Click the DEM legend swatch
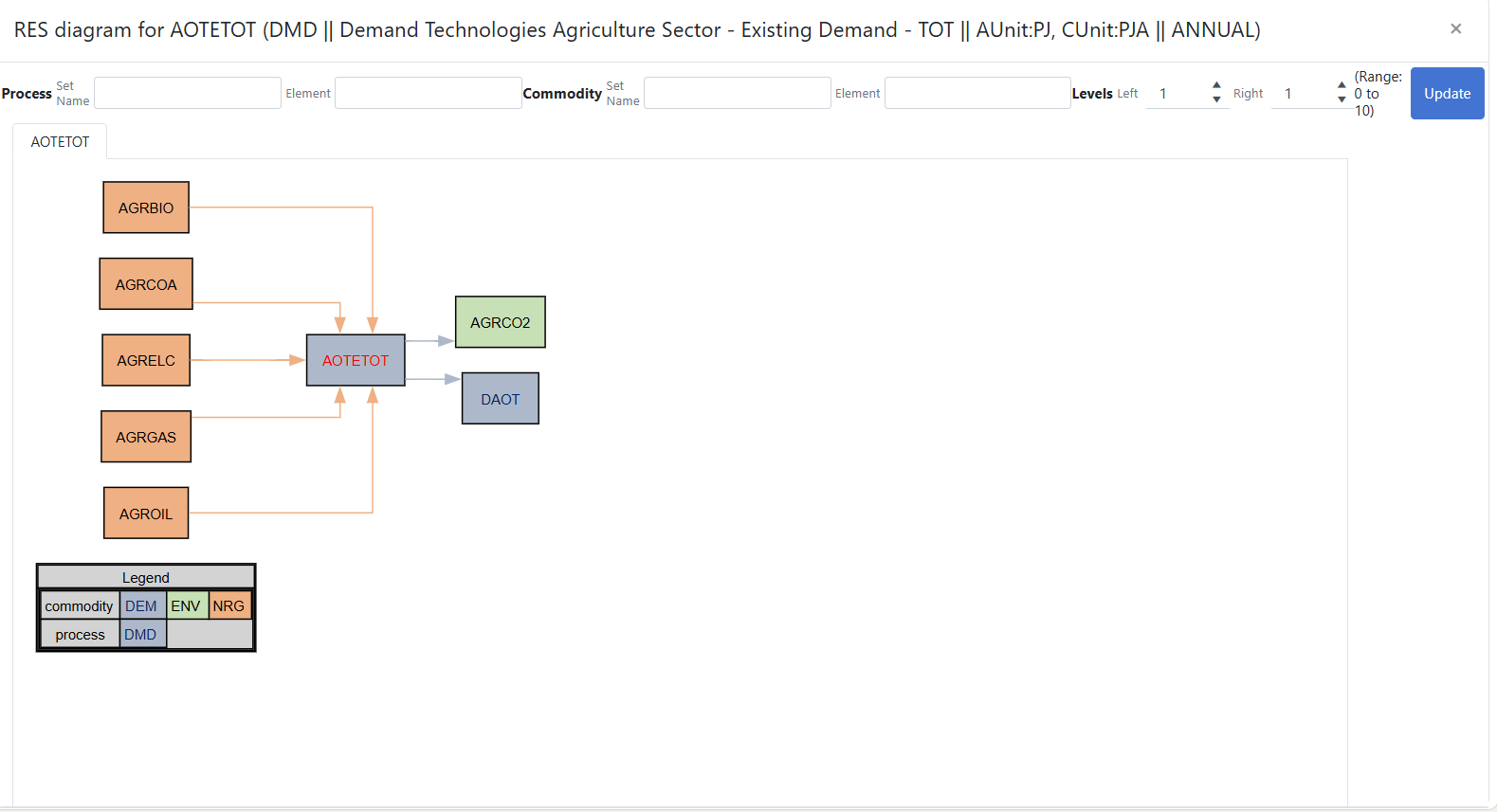Viewport: 1497px width, 812px height. click(x=142, y=606)
